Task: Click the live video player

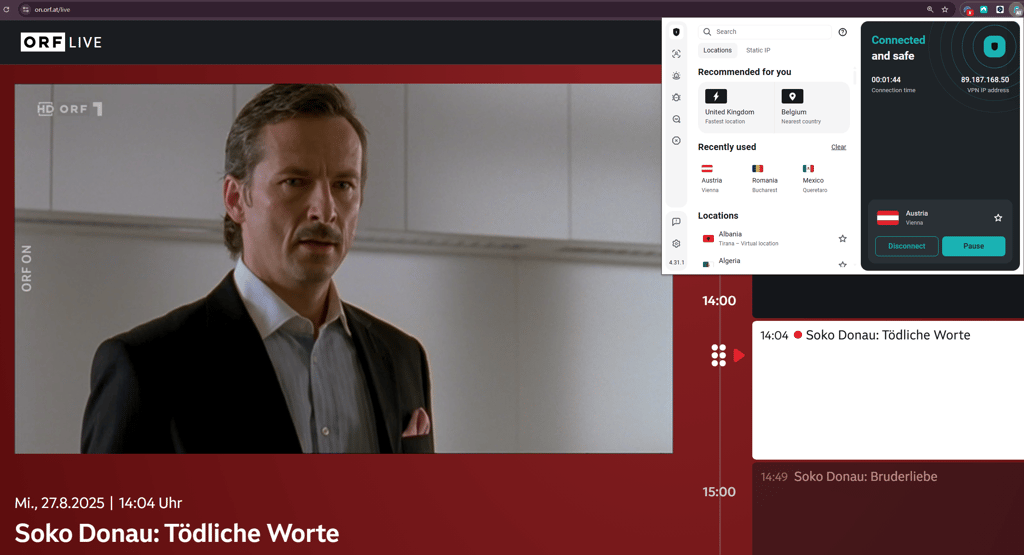Action: click(x=344, y=268)
